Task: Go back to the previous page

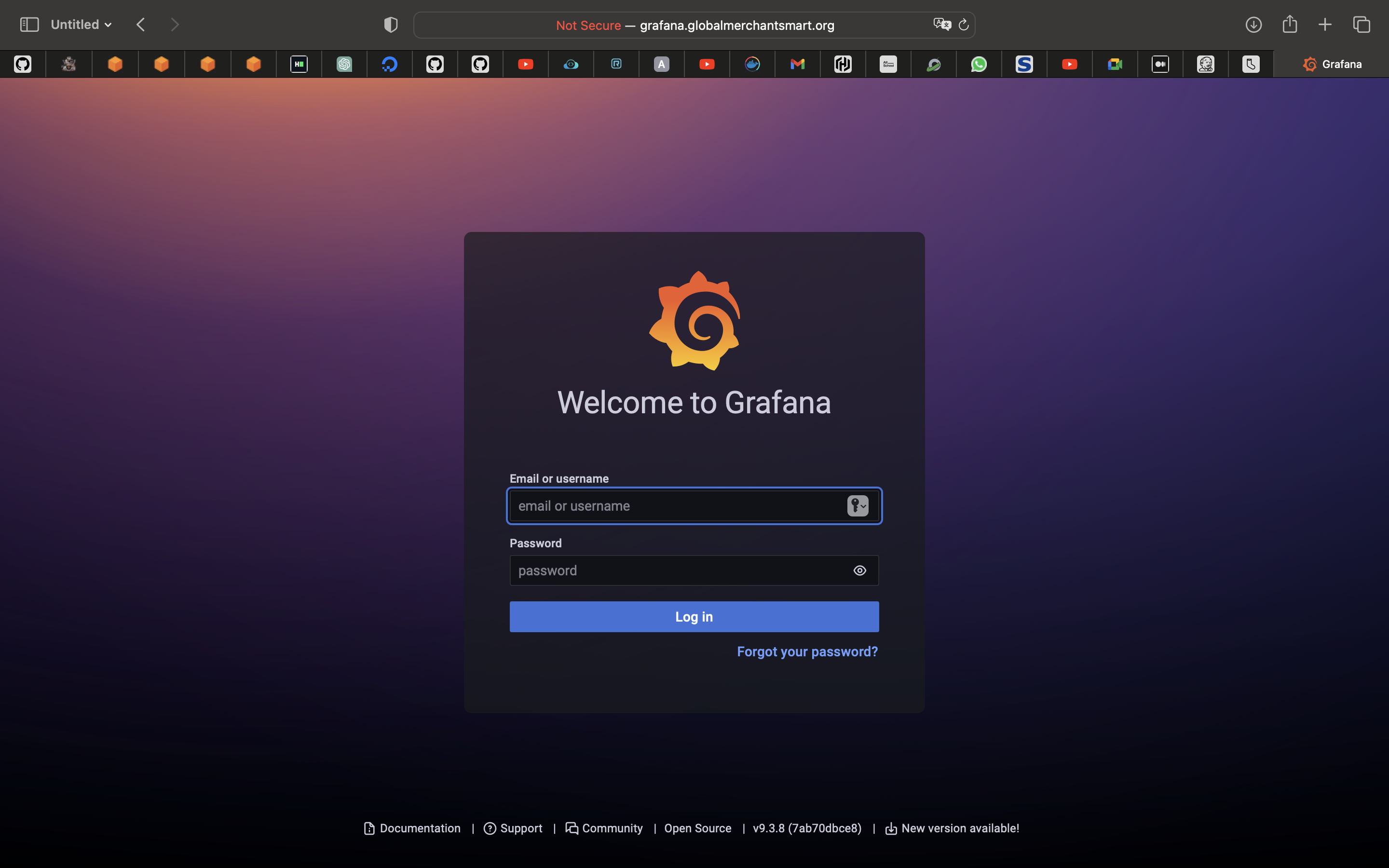Action: (141, 25)
